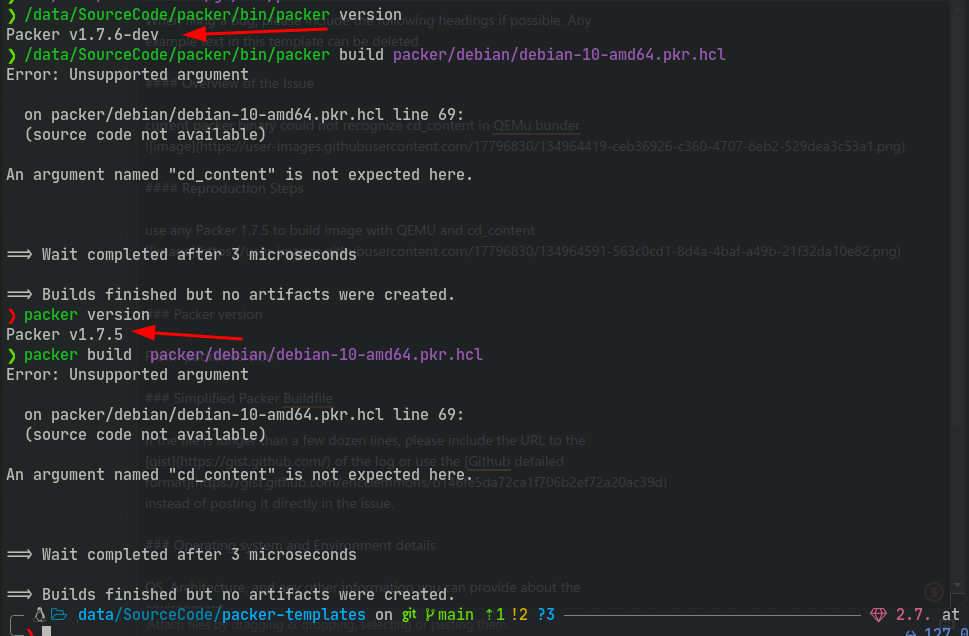The image size is (969, 636).
Task: Click '/data/SourceCode/packer/bin/packer build' command path
Action: 204,55
